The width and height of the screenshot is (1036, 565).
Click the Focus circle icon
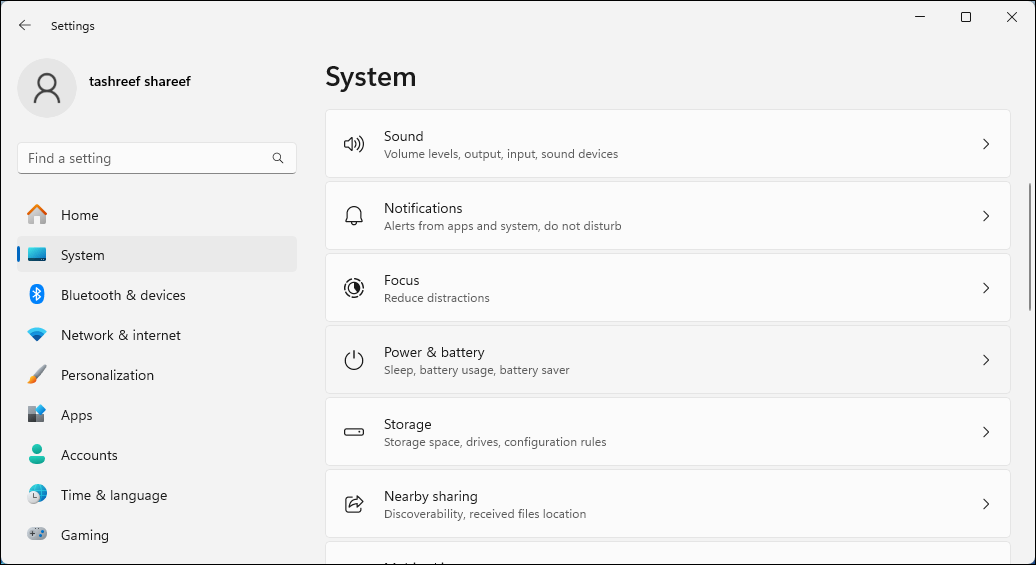click(x=354, y=288)
